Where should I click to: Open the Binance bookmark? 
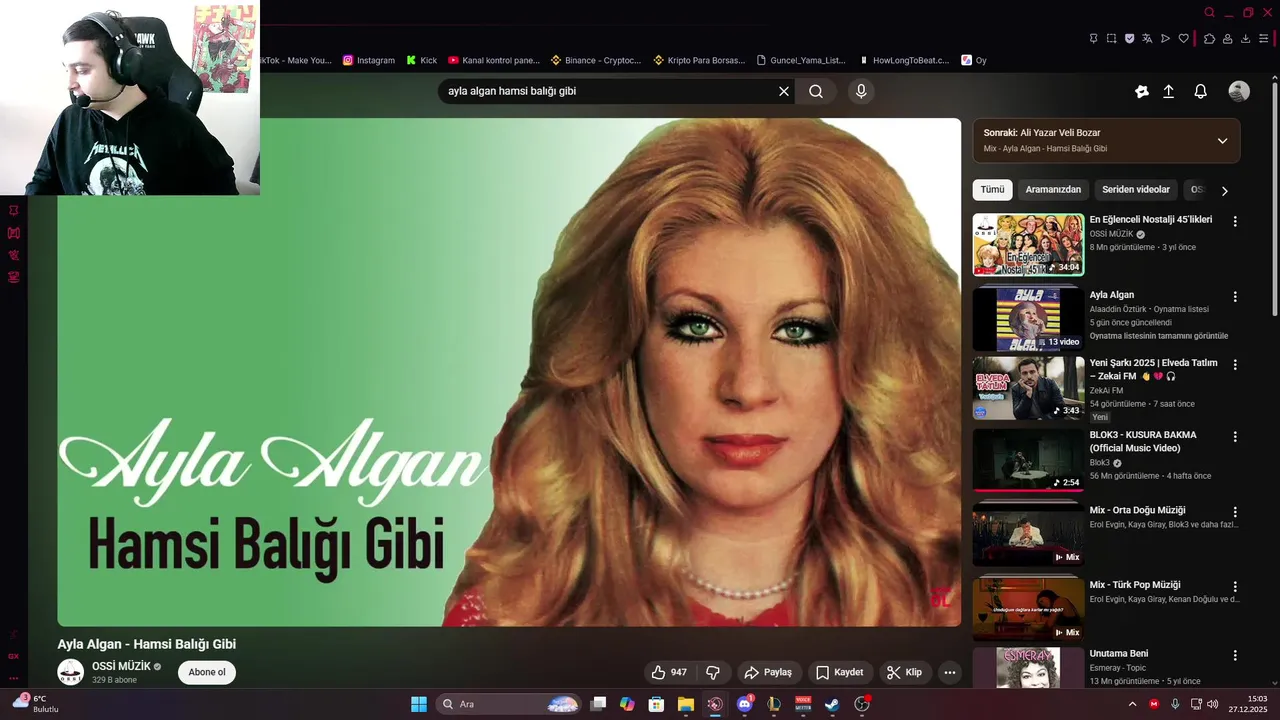tap(596, 60)
